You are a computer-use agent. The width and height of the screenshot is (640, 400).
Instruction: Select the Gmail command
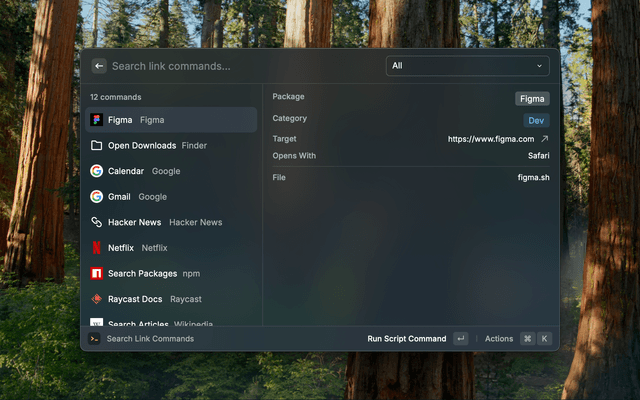coord(171,197)
